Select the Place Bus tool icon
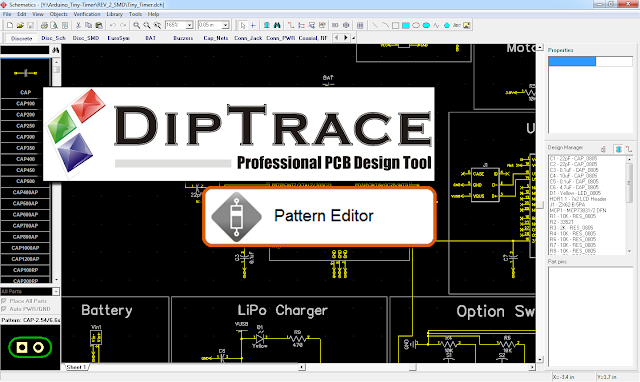Image resolution: width=640 pixels, height=382 pixels. click(301, 25)
